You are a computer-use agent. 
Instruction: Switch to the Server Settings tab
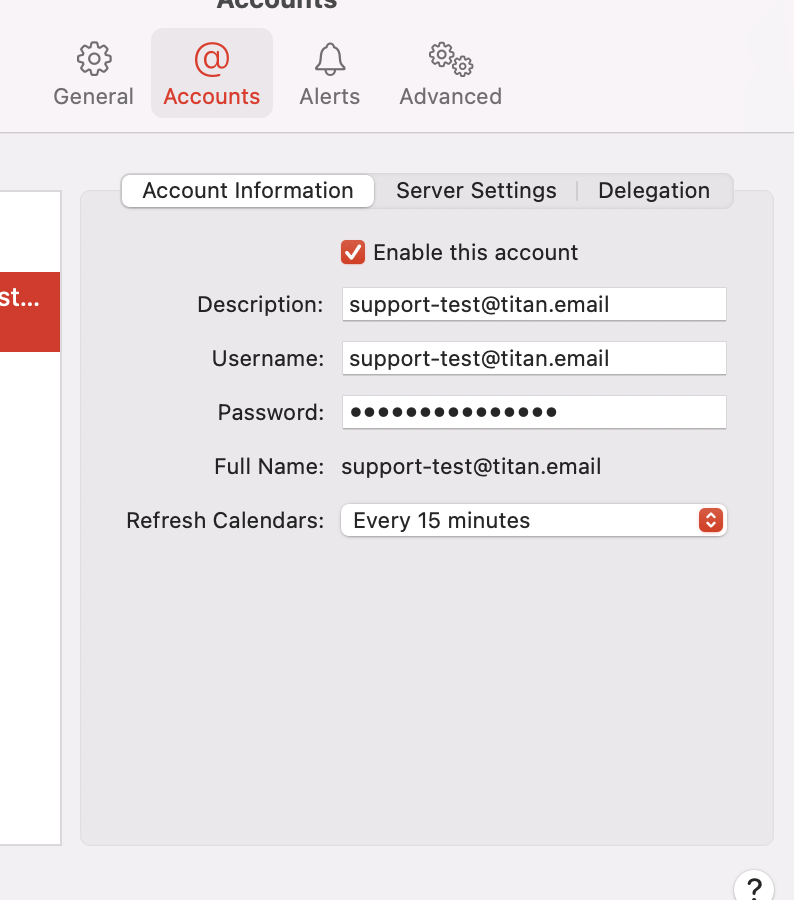(476, 191)
